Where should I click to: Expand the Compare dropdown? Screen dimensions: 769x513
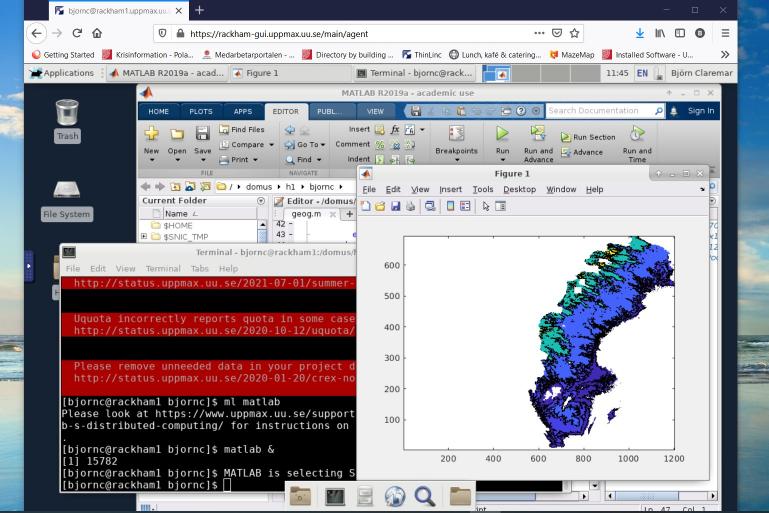[271, 145]
